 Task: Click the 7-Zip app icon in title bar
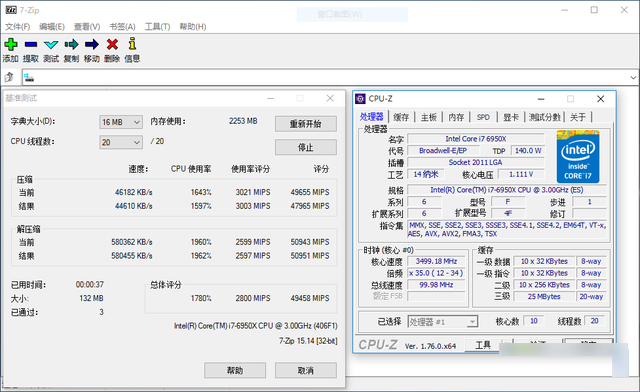(11, 10)
